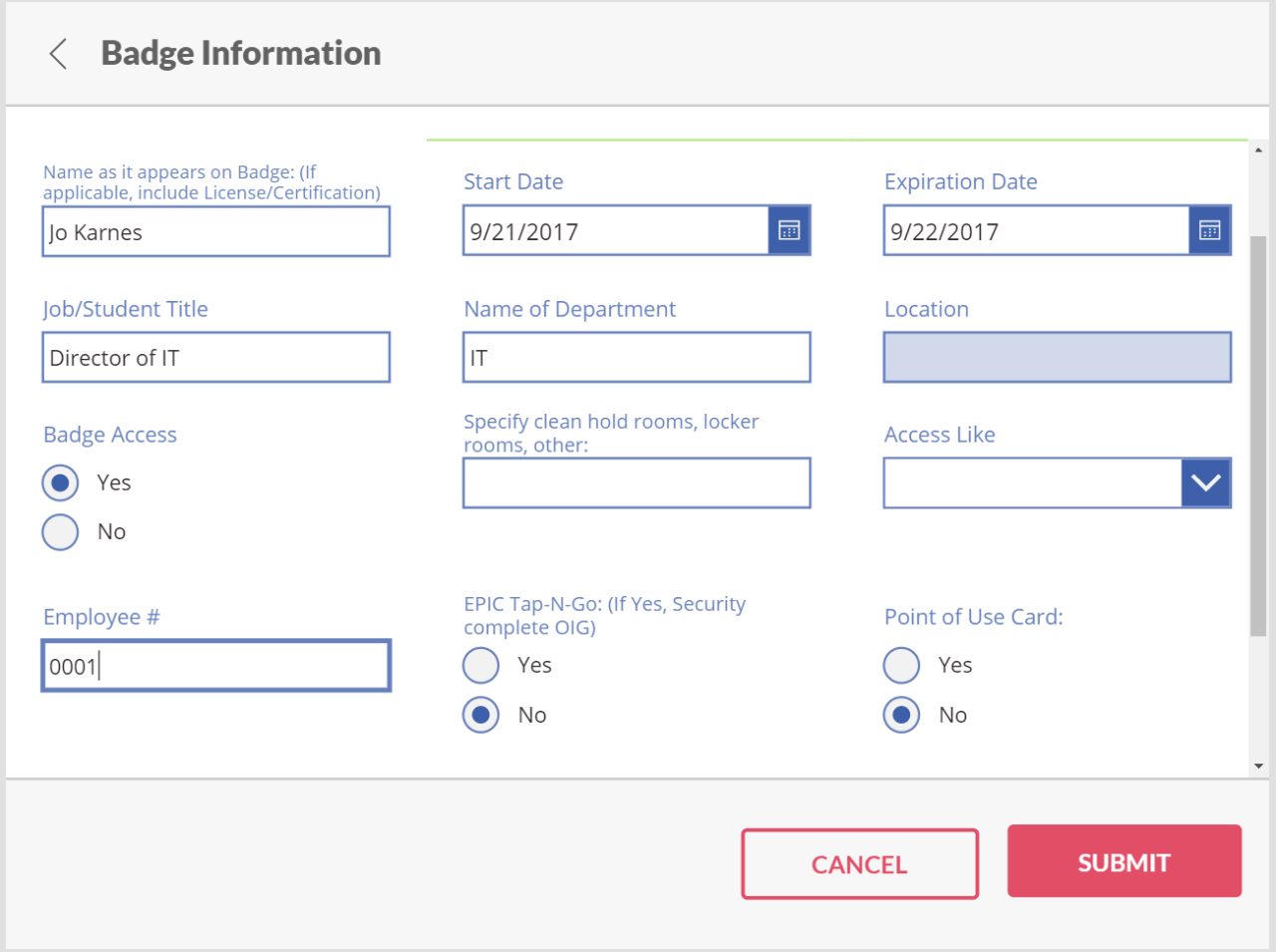
Task: Choose No for EPIC Tap-N-Go
Action: pyautogui.click(x=481, y=716)
